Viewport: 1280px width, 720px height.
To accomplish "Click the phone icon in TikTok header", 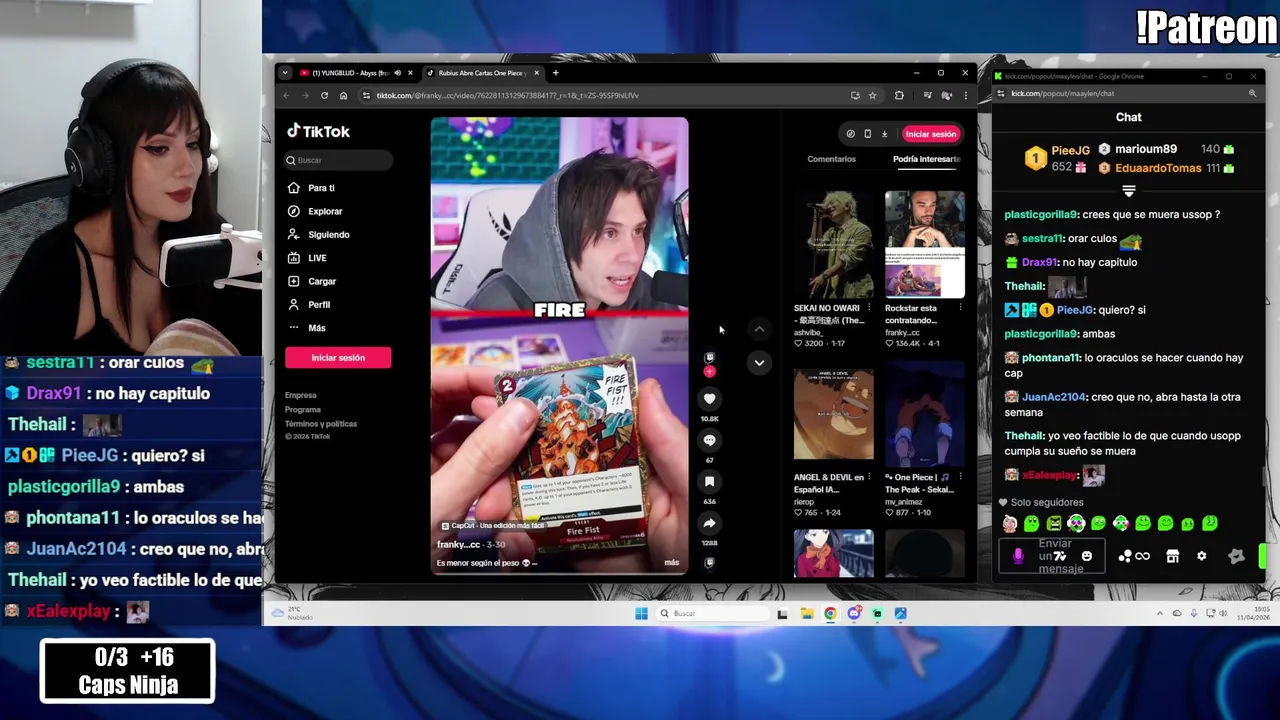I will [867, 134].
